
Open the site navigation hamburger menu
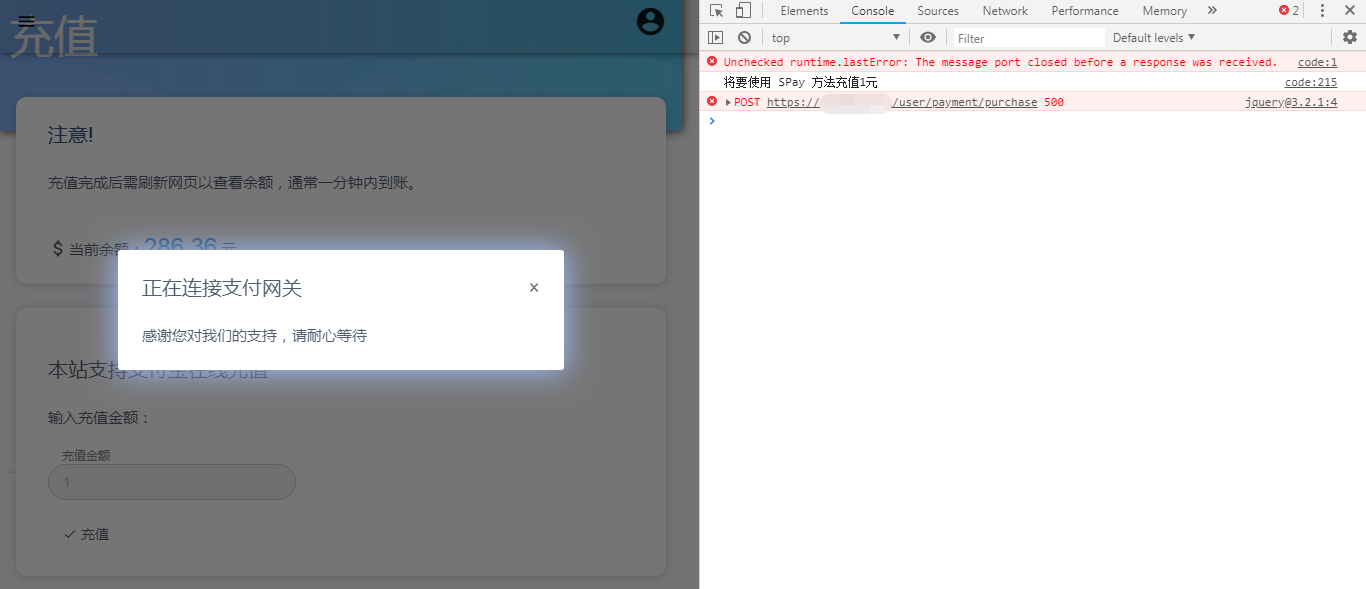[26, 20]
